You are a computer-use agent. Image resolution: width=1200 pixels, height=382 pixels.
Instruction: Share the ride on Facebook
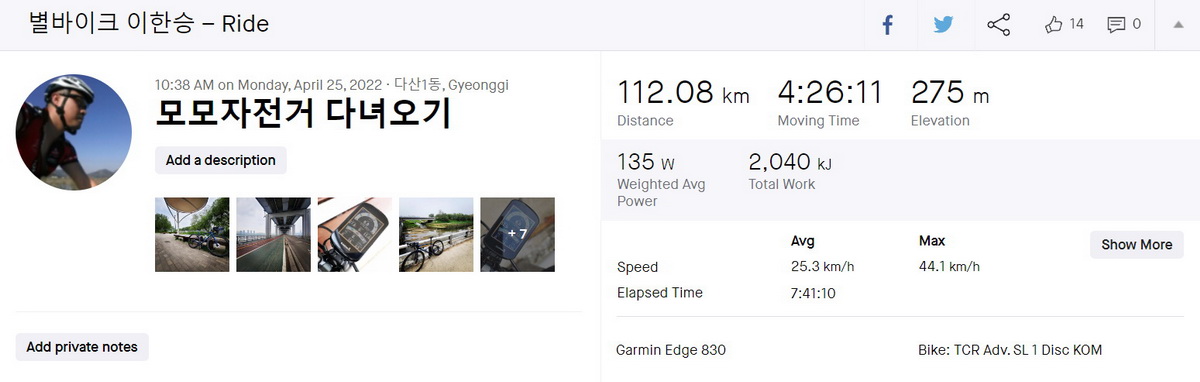(887, 25)
